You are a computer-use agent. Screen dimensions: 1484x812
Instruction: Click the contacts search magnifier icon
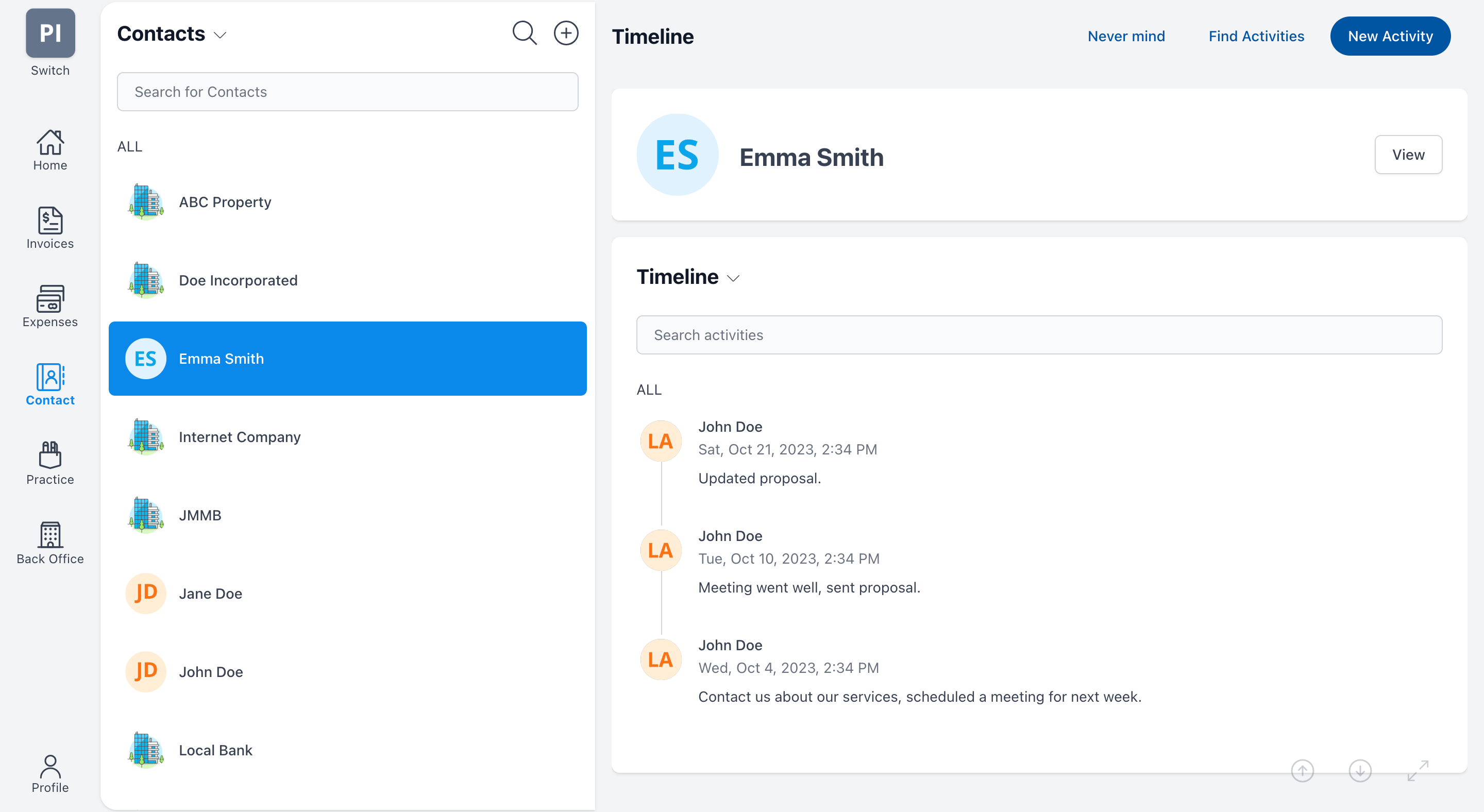[x=524, y=33]
